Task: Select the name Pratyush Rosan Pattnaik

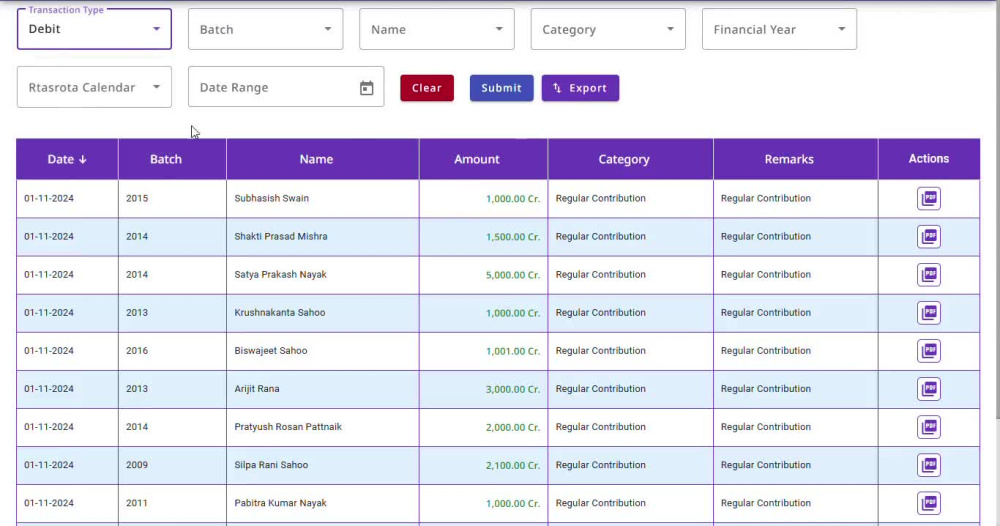Action: 288,427
